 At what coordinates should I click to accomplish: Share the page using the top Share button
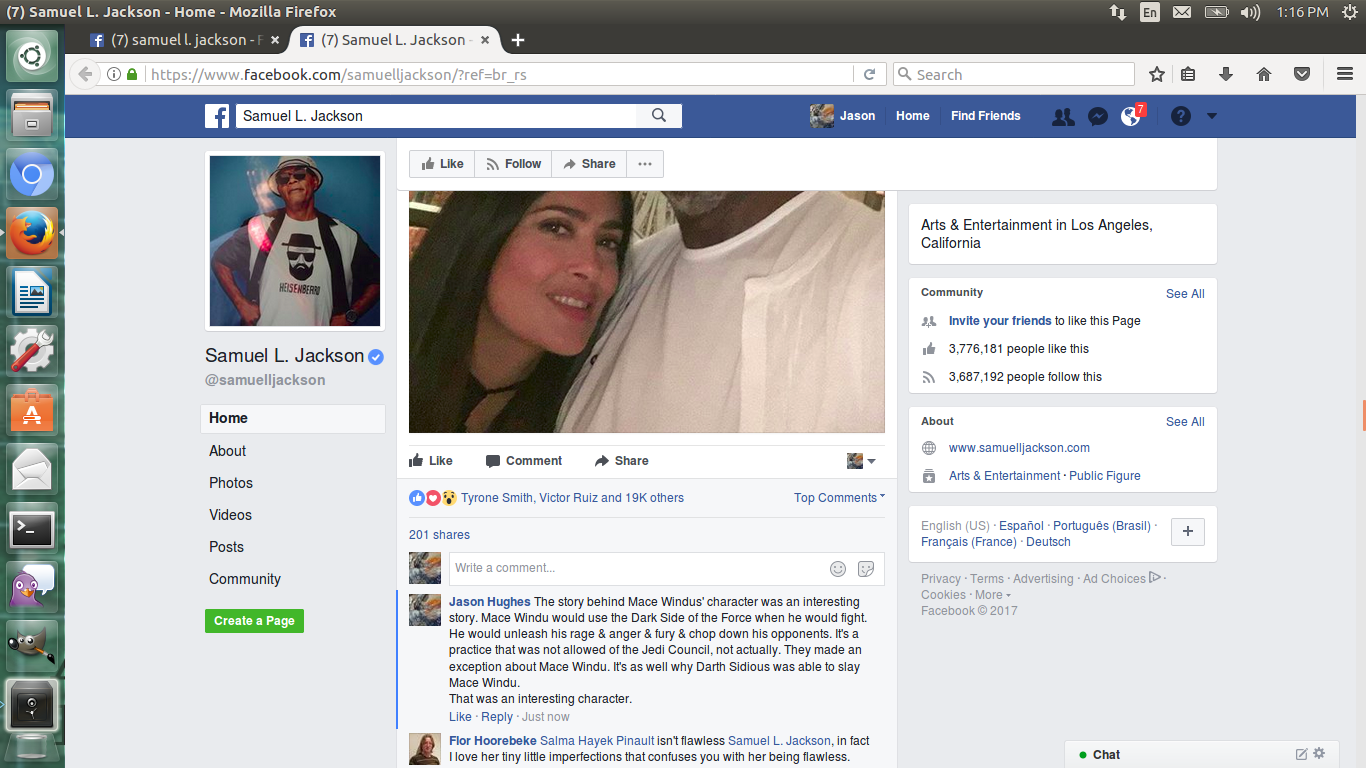(589, 164)
